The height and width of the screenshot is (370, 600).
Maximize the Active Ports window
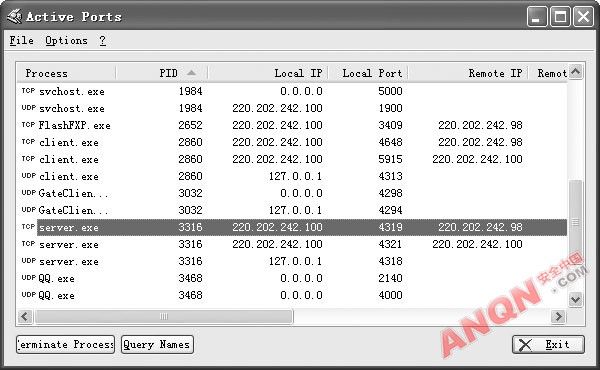tap(560, 16)
